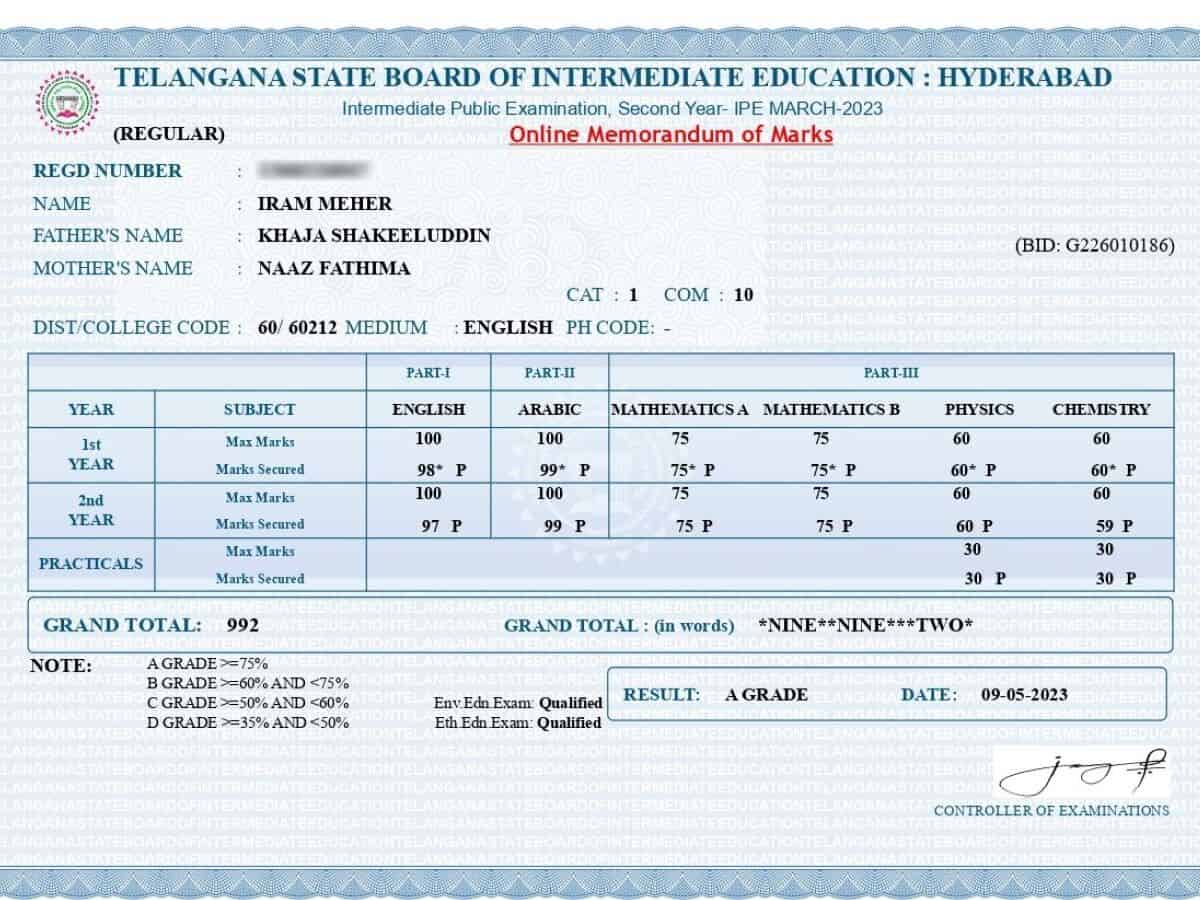
Task: Click the B GRADE >=60% AND <75% line
Action: tap(248, 683)
